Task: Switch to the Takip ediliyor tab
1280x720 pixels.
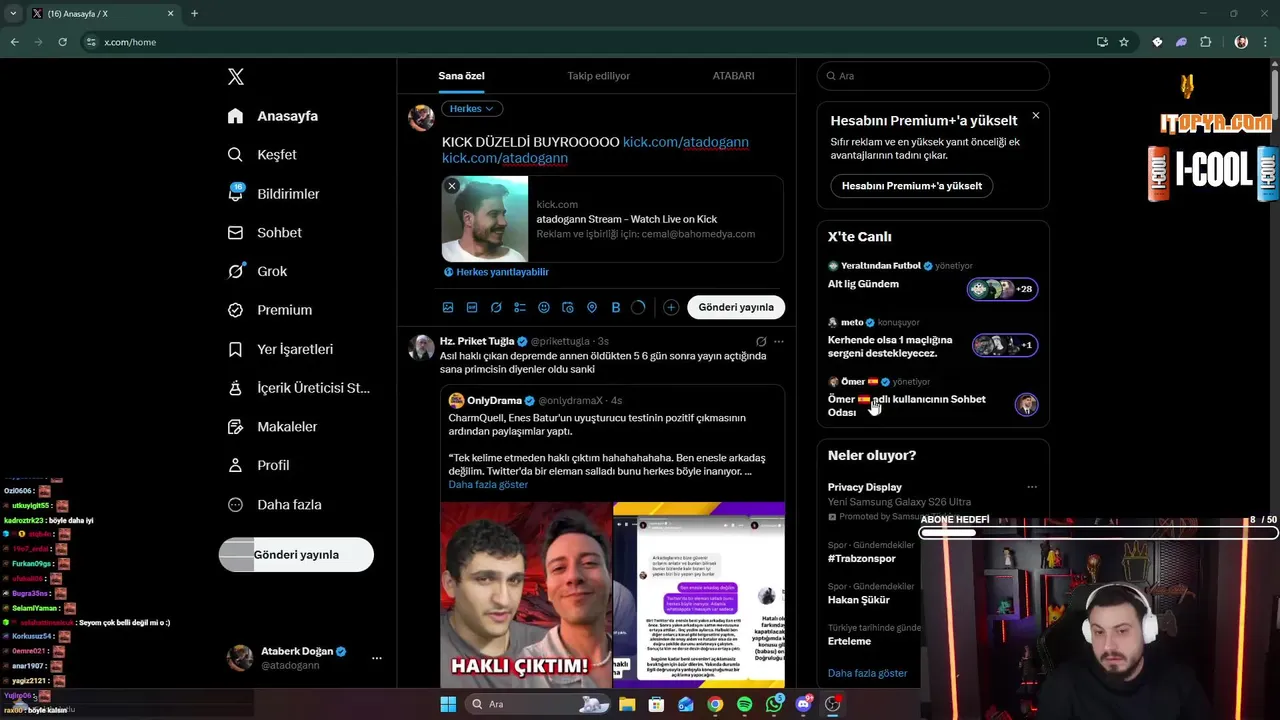Action: (x=598, y=76)
